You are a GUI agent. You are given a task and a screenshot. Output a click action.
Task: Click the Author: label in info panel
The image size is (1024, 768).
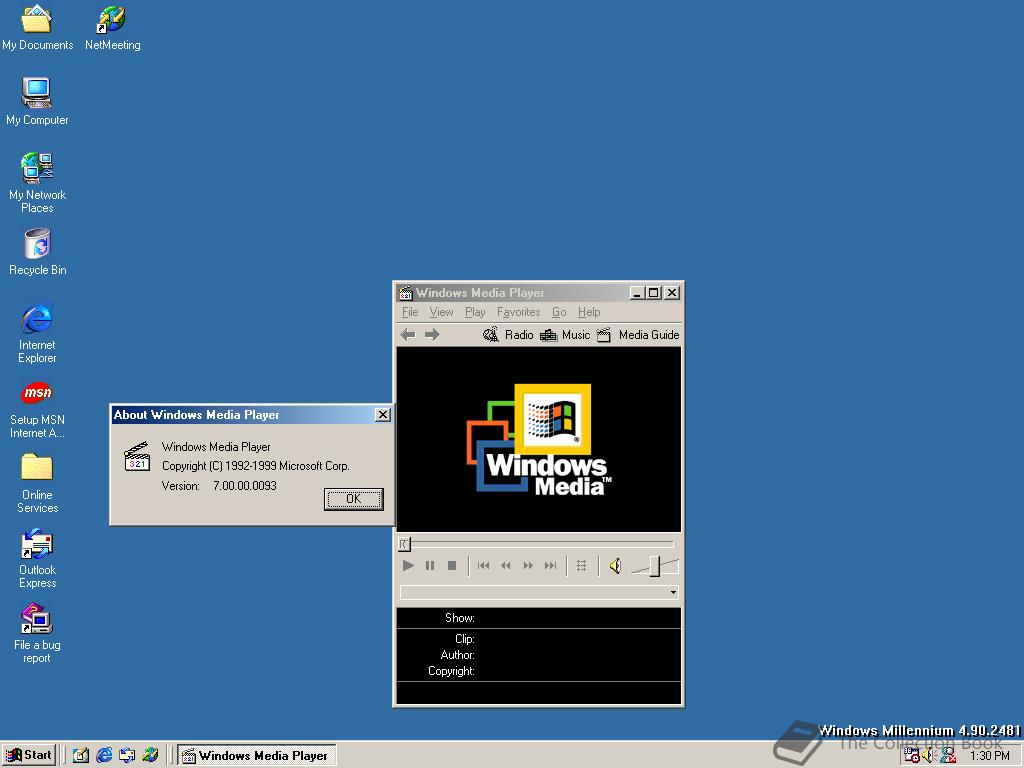pyautogui.click(x=457, y=655)
